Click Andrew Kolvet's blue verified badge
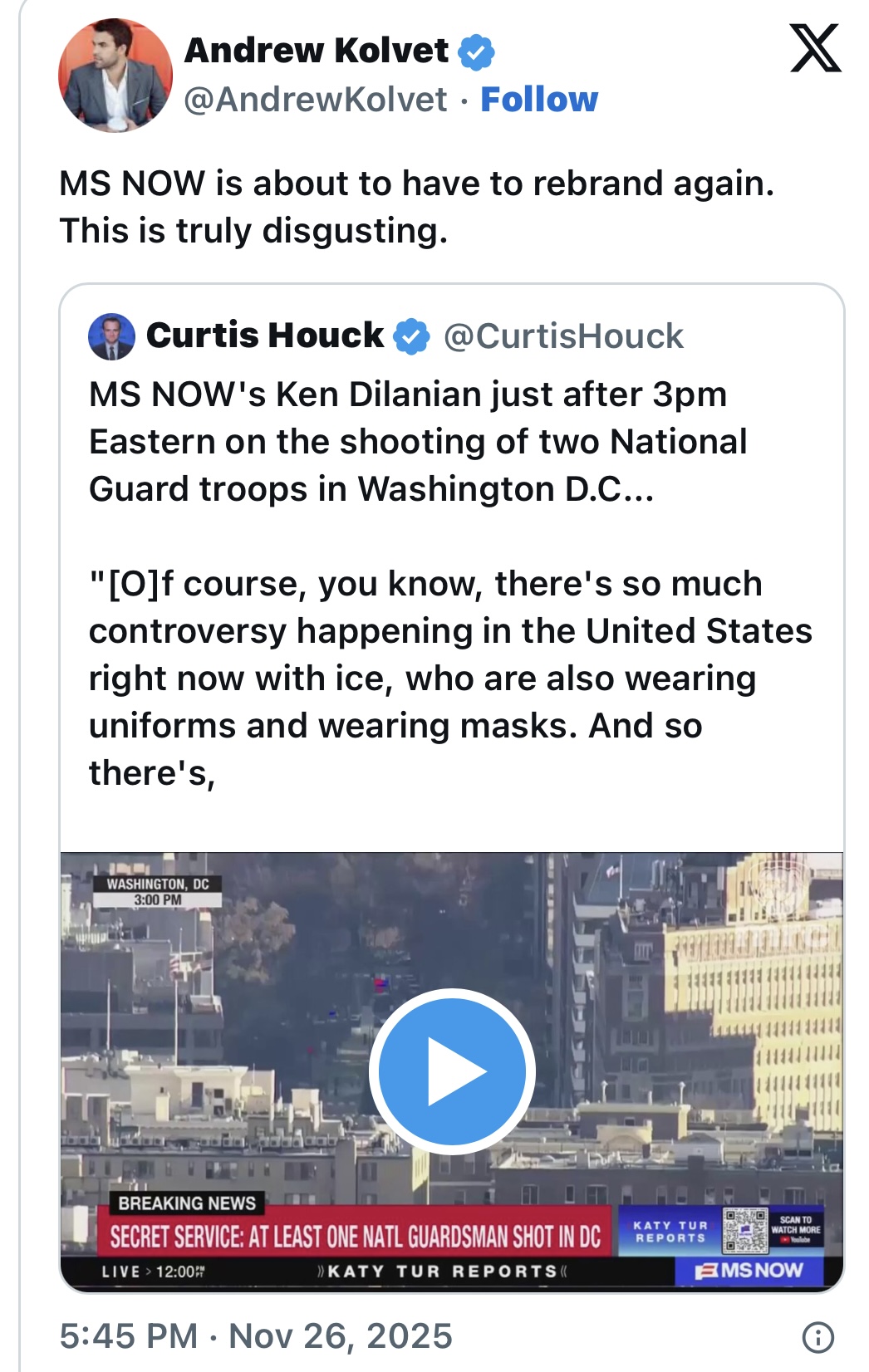 click(477, 52)
